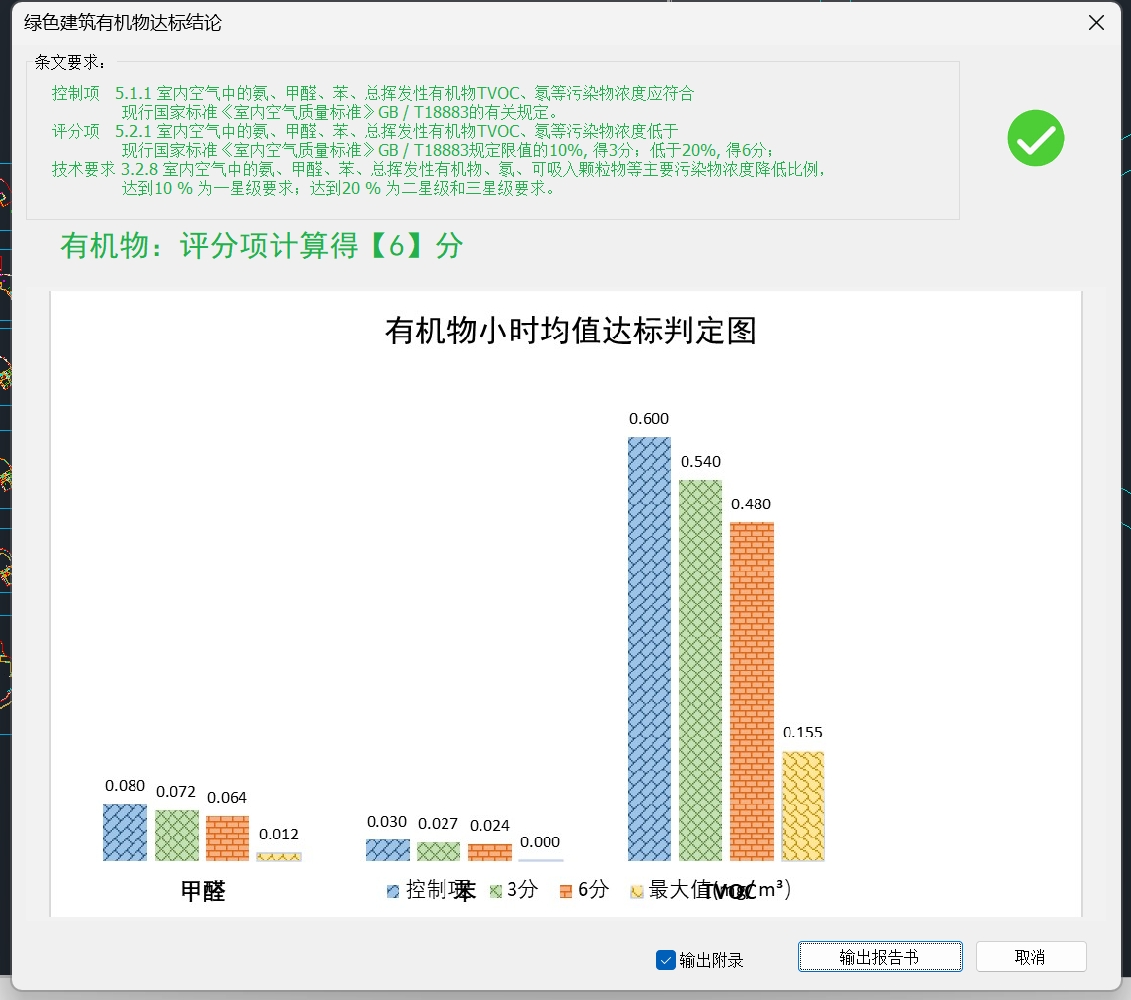
Task: Click the 评分项计算得【6】分 result text
Action: (262, 246)
